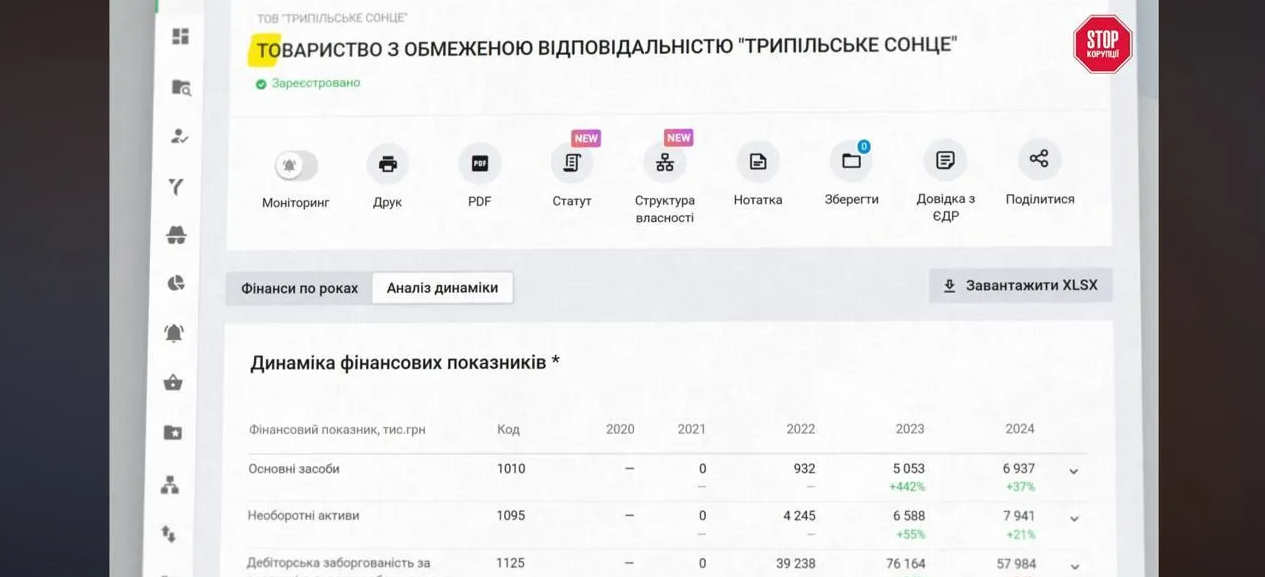Open Довідка з ЄДР icon
The image size is (1265, 577).
[x=944, y=161]
